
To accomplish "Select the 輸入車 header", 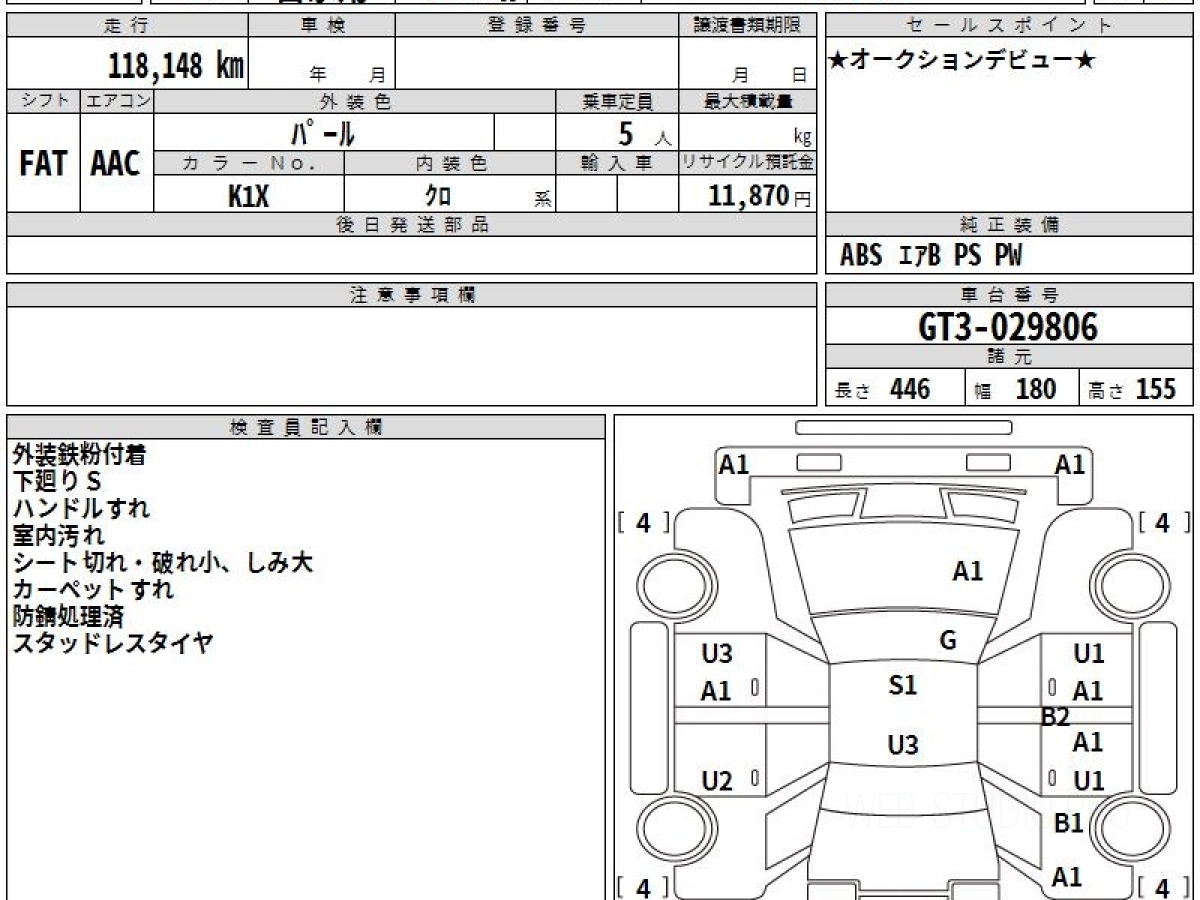I will pos(617,163).
